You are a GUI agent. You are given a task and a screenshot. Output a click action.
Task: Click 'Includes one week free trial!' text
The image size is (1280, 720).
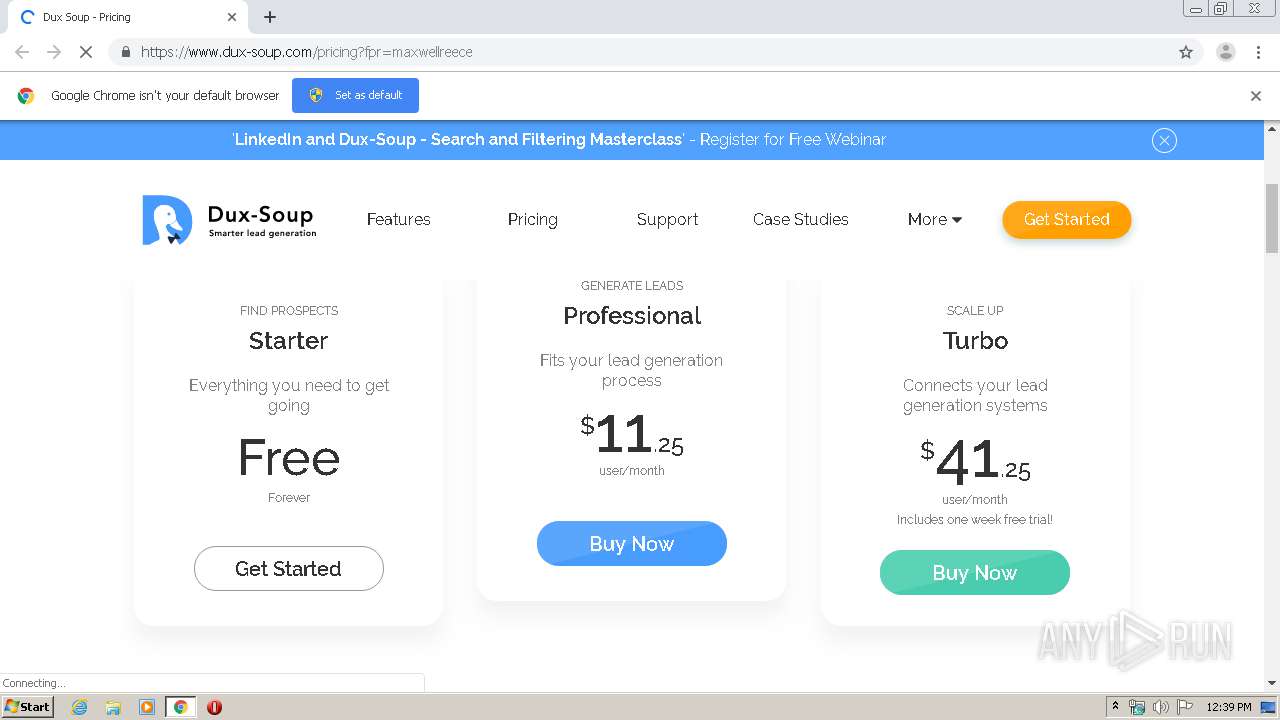975,520
